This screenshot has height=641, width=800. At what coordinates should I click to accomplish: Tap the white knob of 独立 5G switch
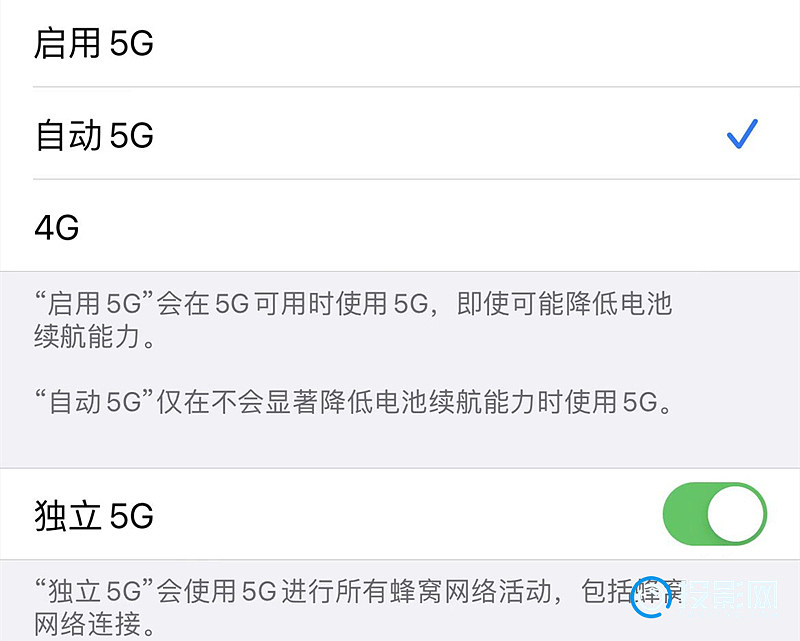tap(736, 515)
